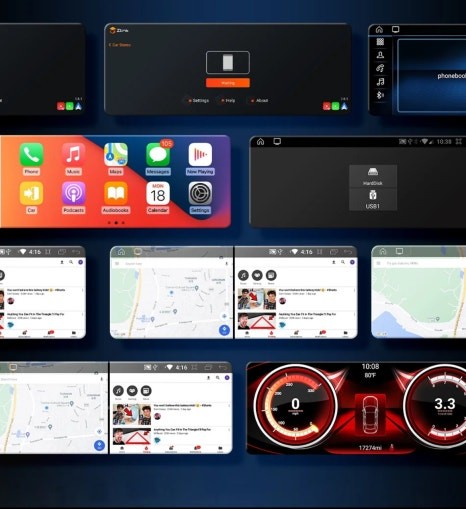Click the orange button under the phone image
466x509 pixels.
coord(228,83)
